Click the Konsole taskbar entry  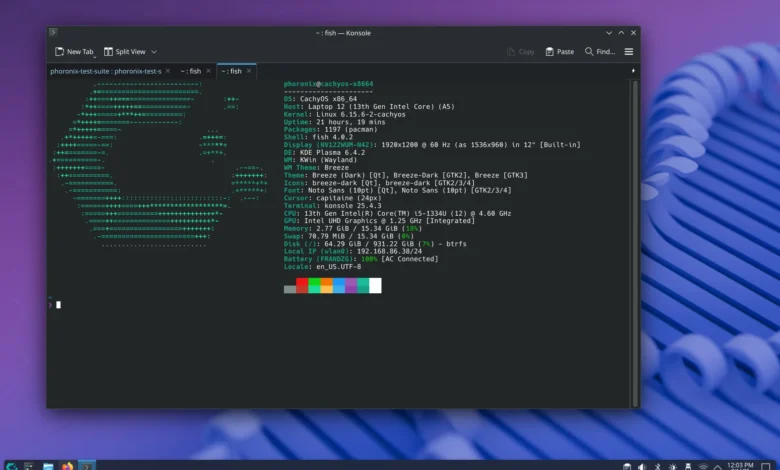pyautogui.click(x=86, y=466)
